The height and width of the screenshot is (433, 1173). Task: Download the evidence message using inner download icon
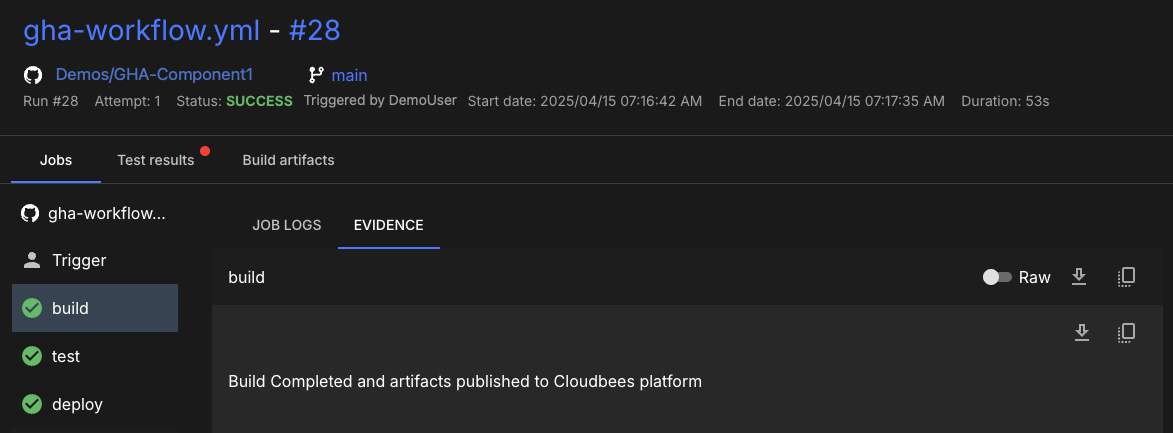pyautogui.click(x=1081, y=332)
